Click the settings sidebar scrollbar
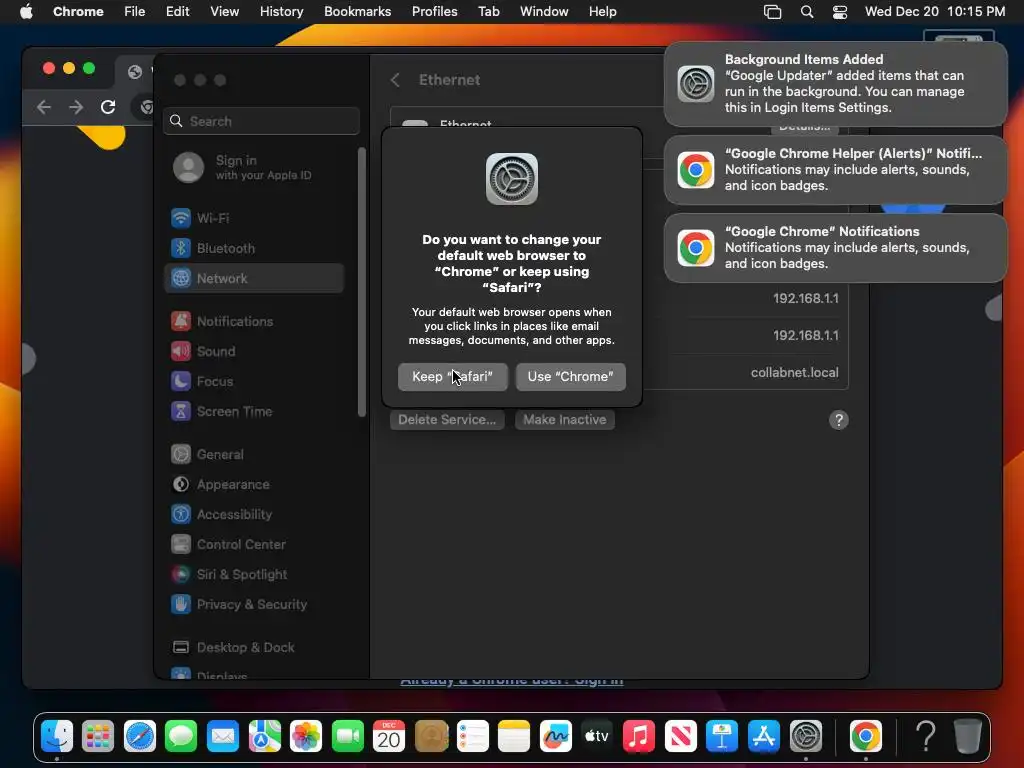Image resolution: width=1024 pixels, height=768 pixels. click(x=362, y=282)
